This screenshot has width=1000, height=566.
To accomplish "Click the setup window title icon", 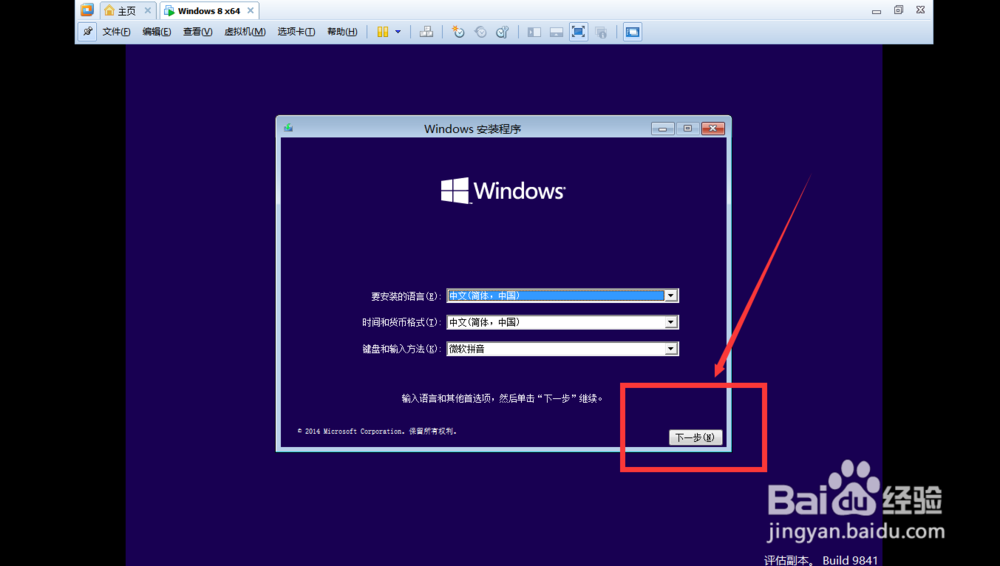I will point(288,128).
